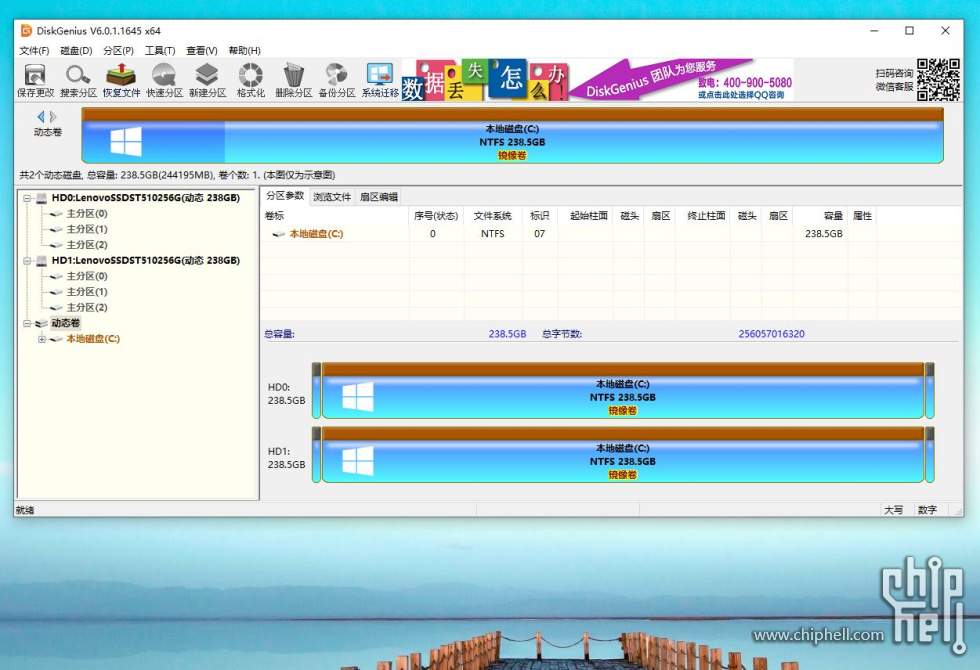This screenshot has width=980, height=670.
Task: Select 主分区(1) under HD0
Action: click(87, 229)
